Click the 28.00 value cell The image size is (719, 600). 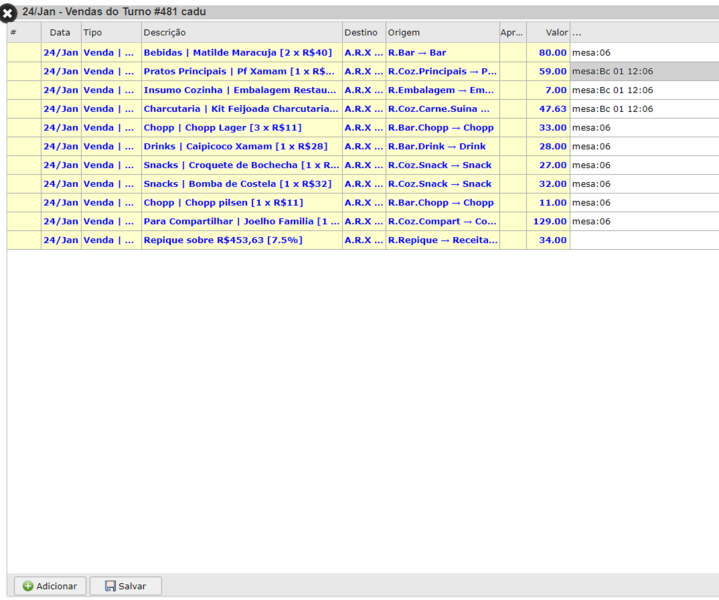[548, 147]
